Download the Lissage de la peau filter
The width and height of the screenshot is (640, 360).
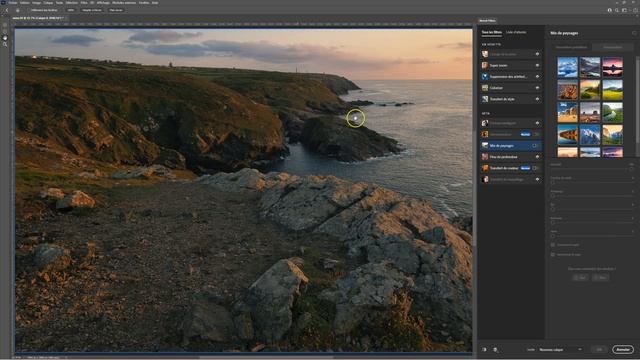537,54
